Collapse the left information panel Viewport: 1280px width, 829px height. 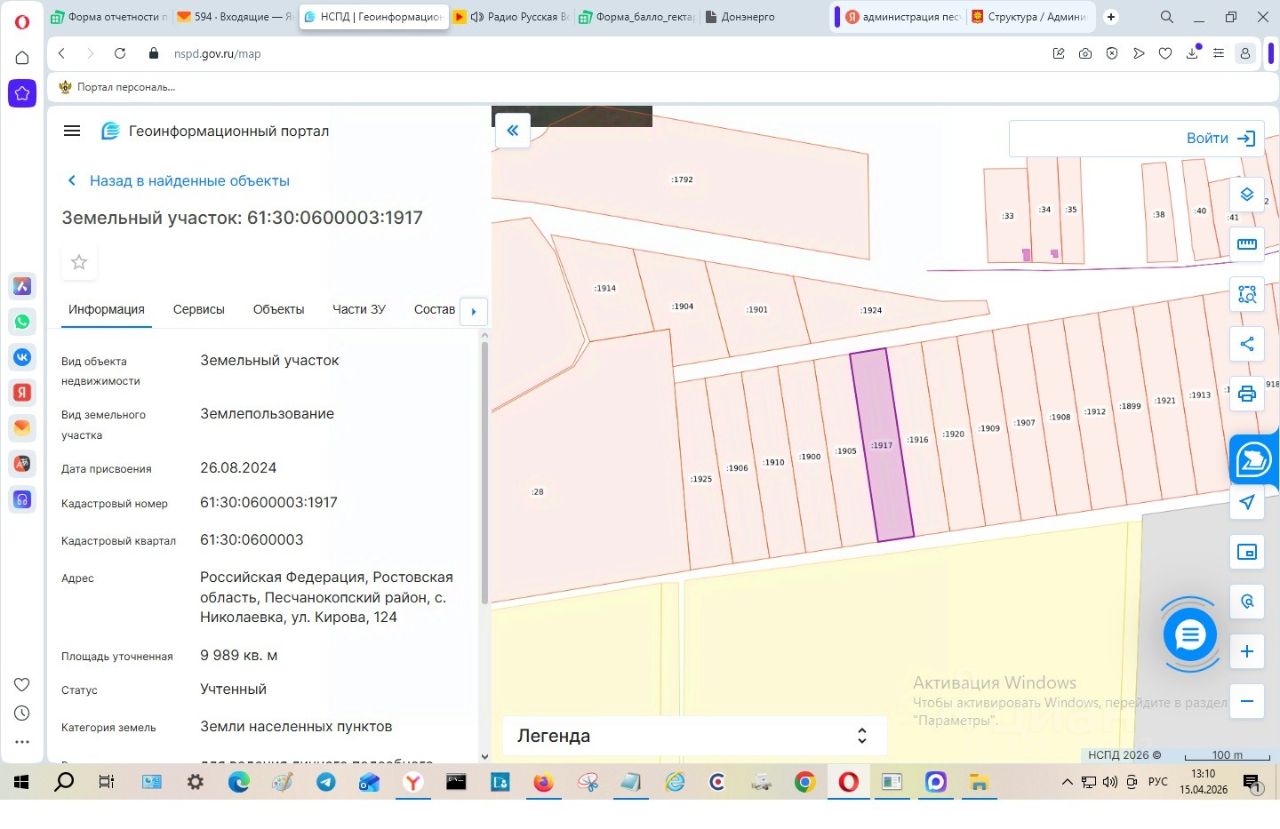[513, 131]
